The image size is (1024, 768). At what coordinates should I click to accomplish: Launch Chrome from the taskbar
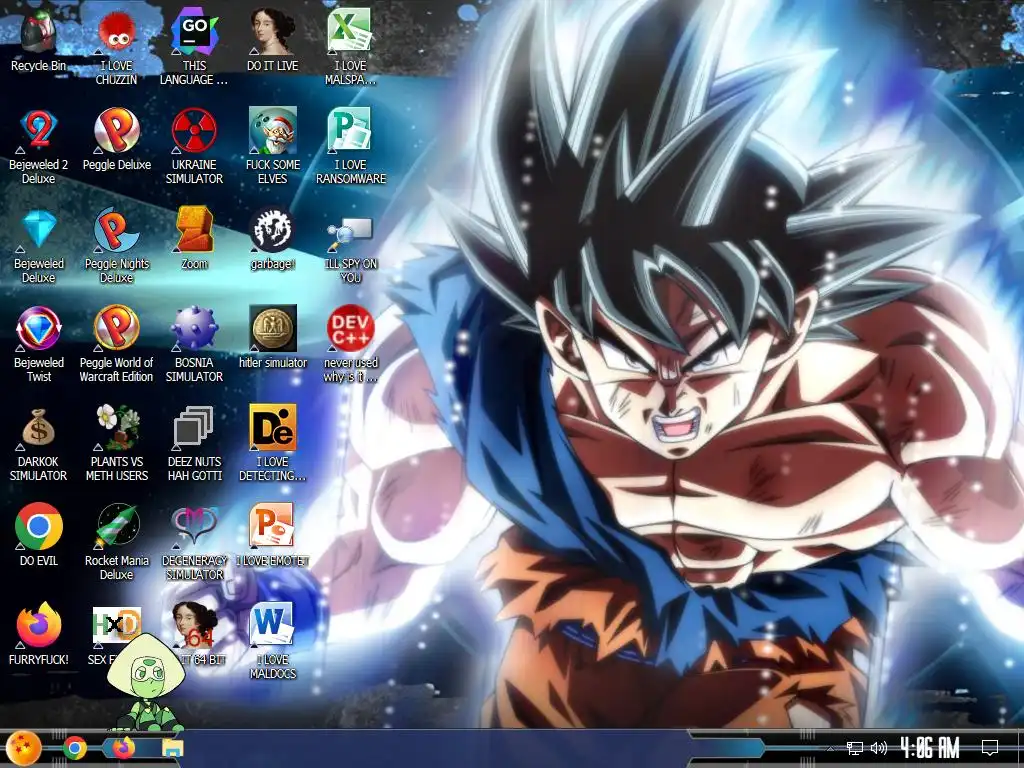(x=74, y=748)
